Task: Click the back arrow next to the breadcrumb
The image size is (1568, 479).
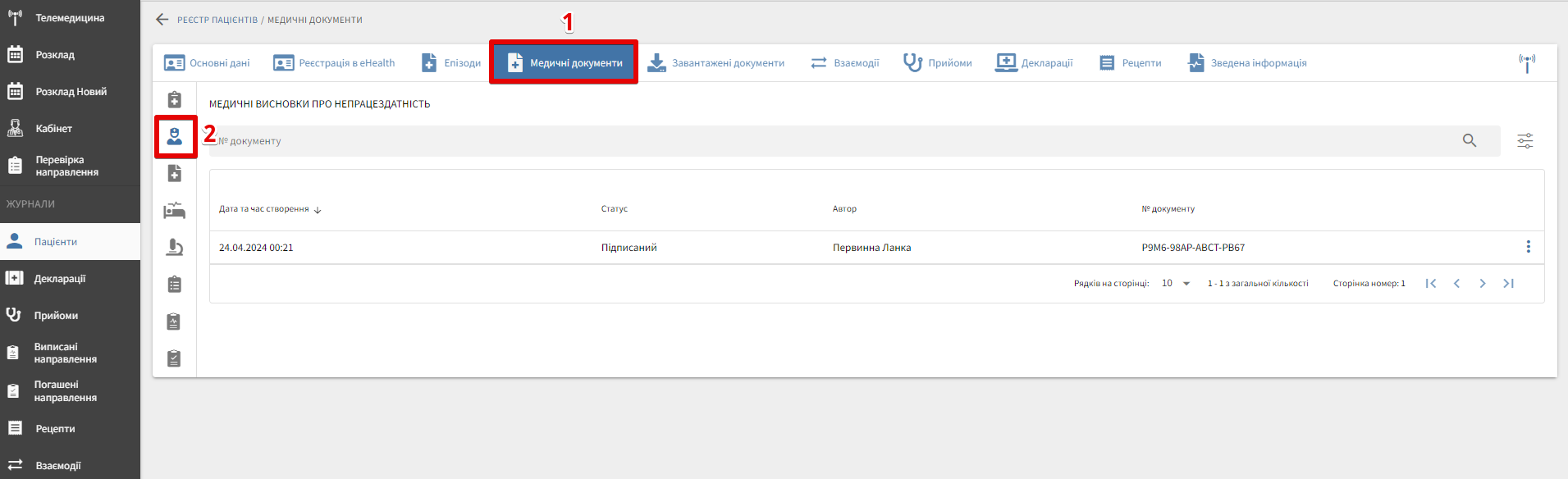Action: (162, 20)
